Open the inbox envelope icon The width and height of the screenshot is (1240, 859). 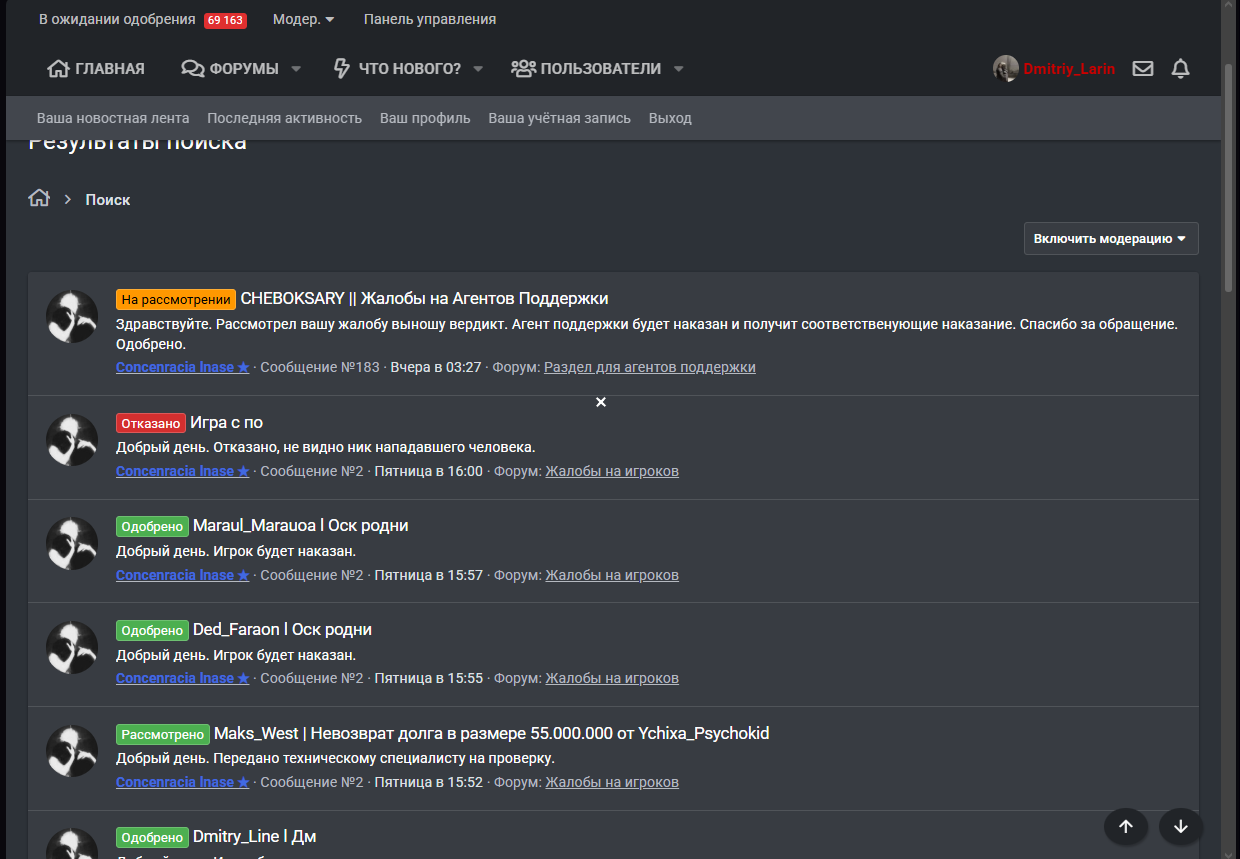(x=1142, y=69)
